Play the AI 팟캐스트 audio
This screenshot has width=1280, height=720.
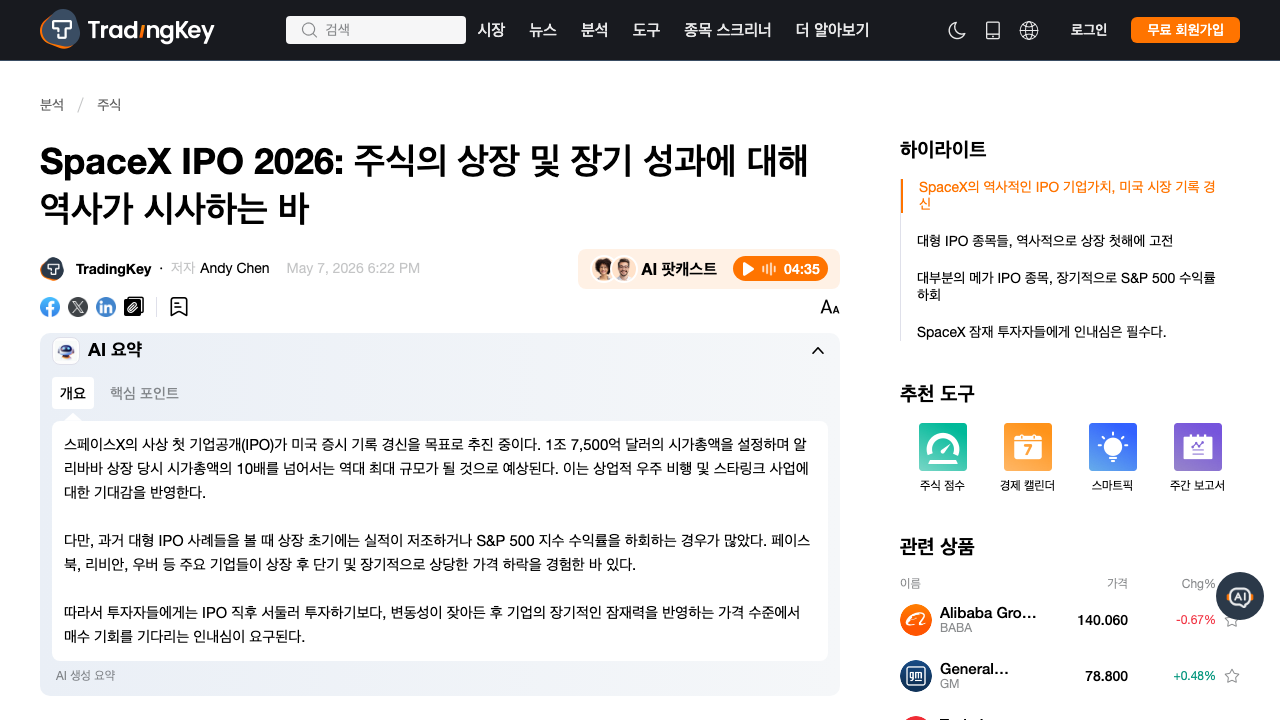point(781,269)
